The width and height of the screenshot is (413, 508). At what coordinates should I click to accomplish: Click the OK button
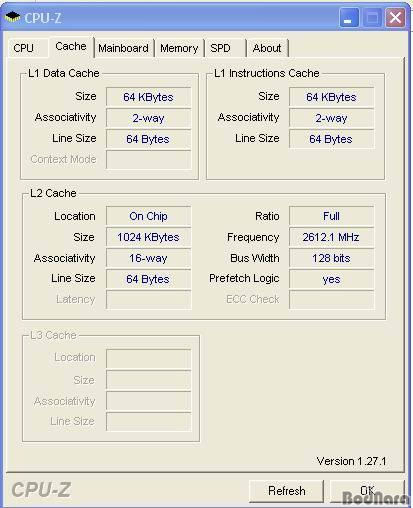367,491
